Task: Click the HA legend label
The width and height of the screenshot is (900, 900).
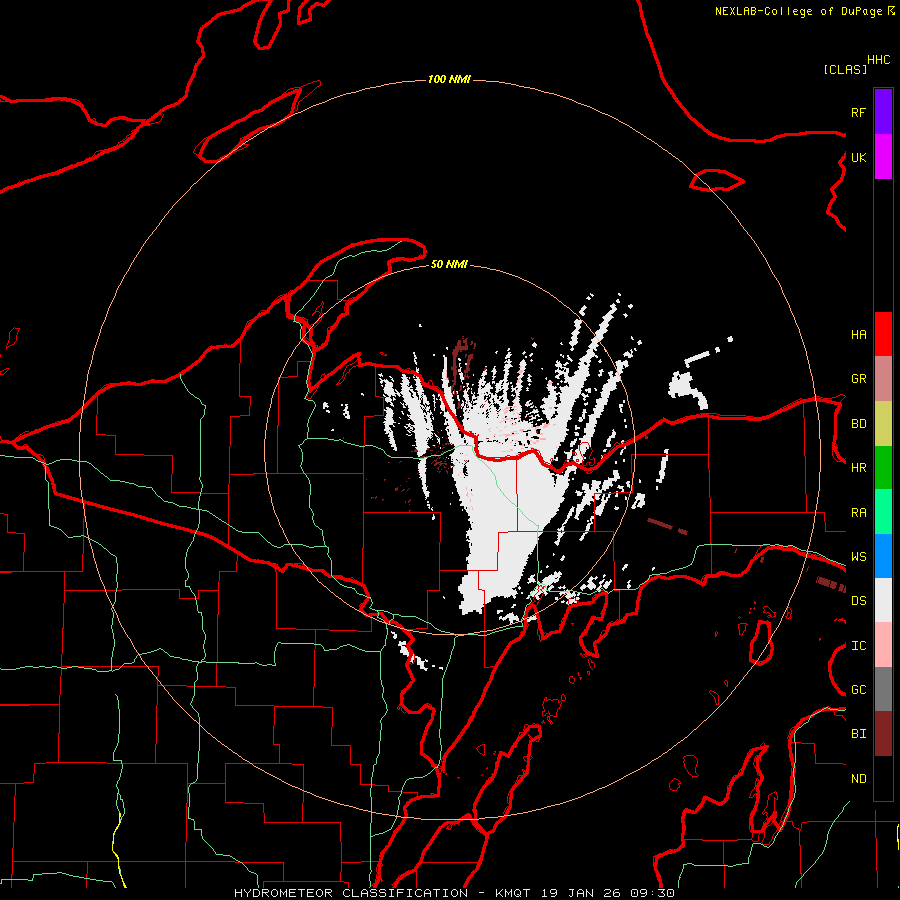Action: (858, 335)
